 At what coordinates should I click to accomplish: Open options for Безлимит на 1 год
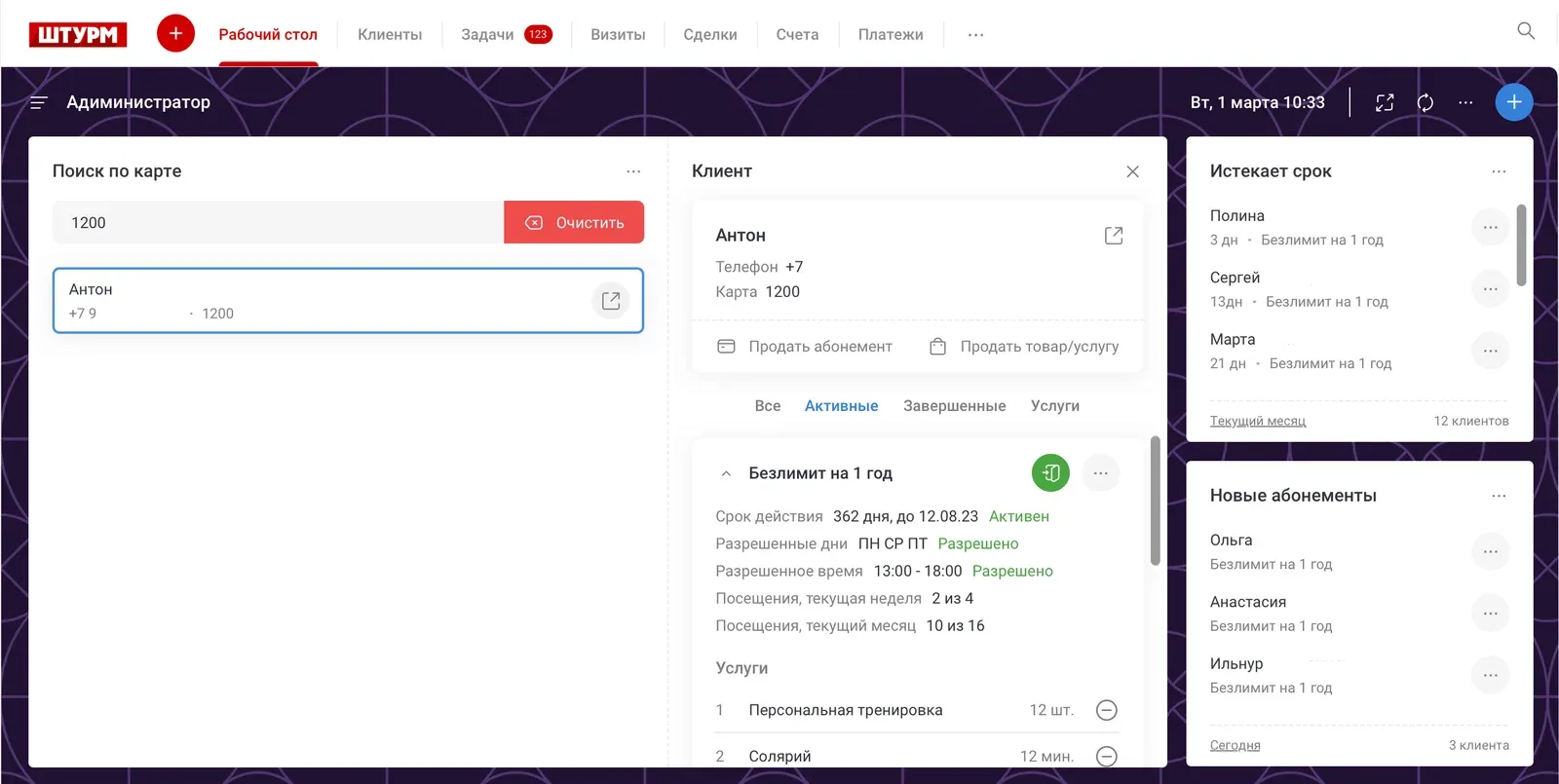click(x=1100, y=473)
